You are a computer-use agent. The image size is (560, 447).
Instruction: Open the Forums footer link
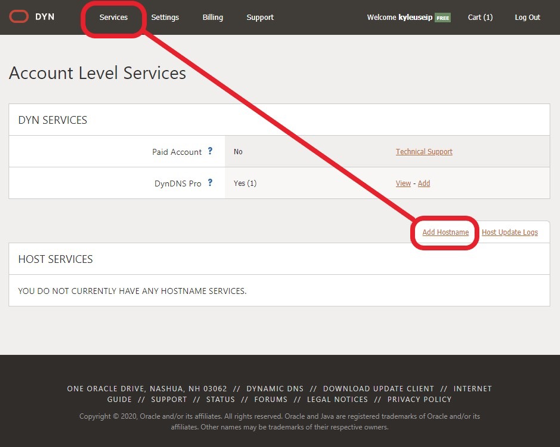271,399
